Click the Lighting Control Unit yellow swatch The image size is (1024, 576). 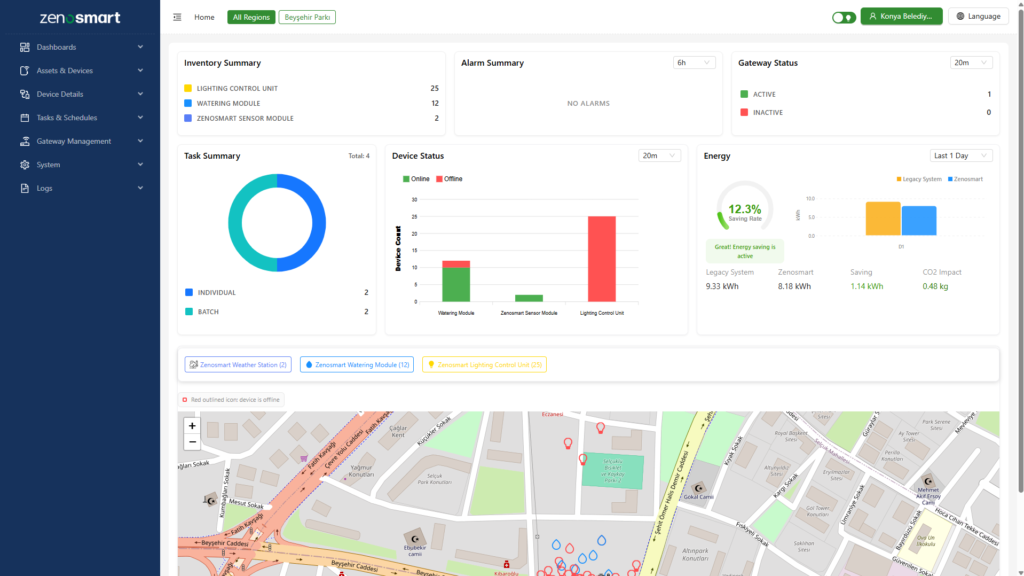[x=188, y=88]
